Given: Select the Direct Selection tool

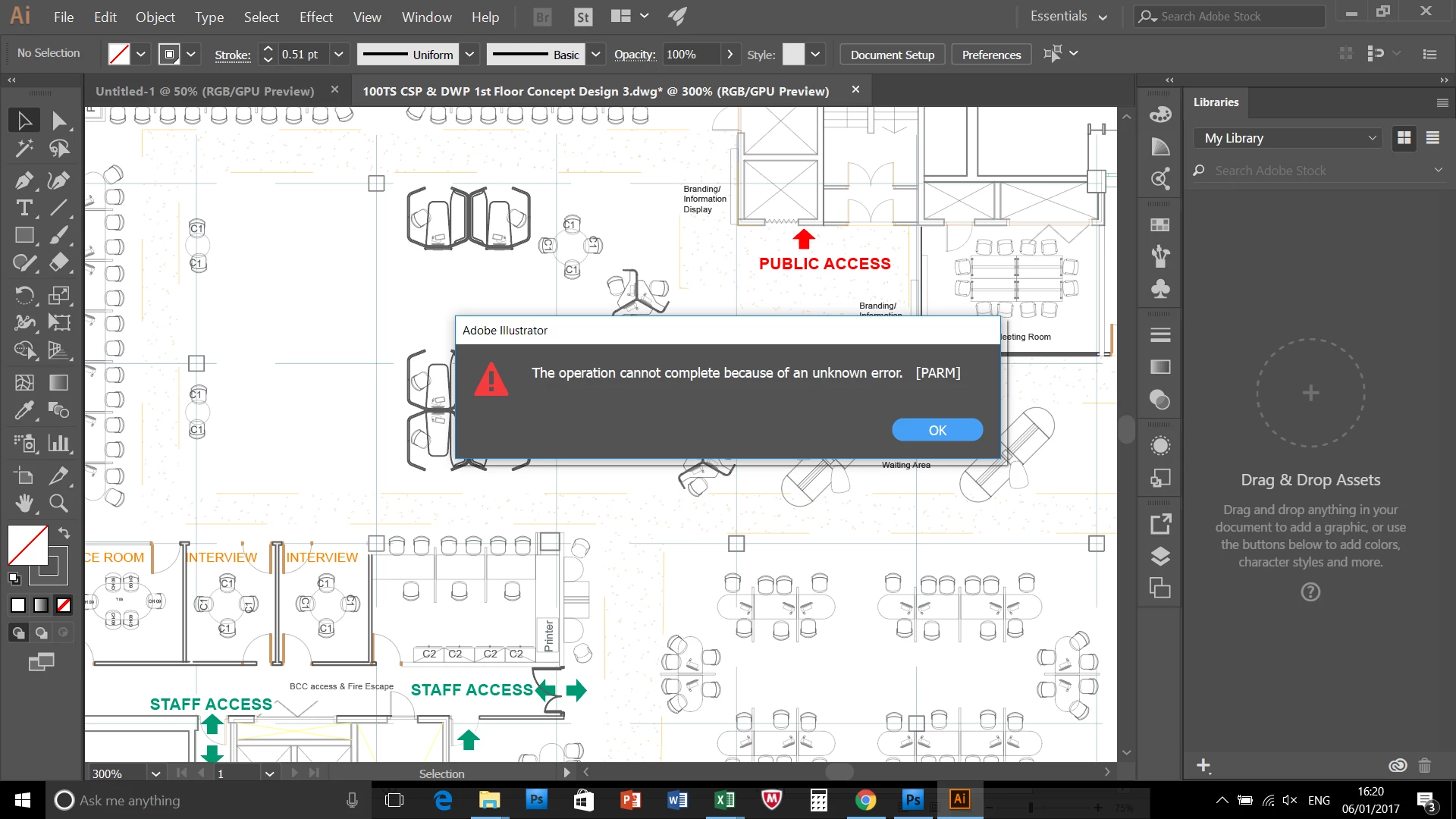Looking at the screenshot, I should 58,121.
